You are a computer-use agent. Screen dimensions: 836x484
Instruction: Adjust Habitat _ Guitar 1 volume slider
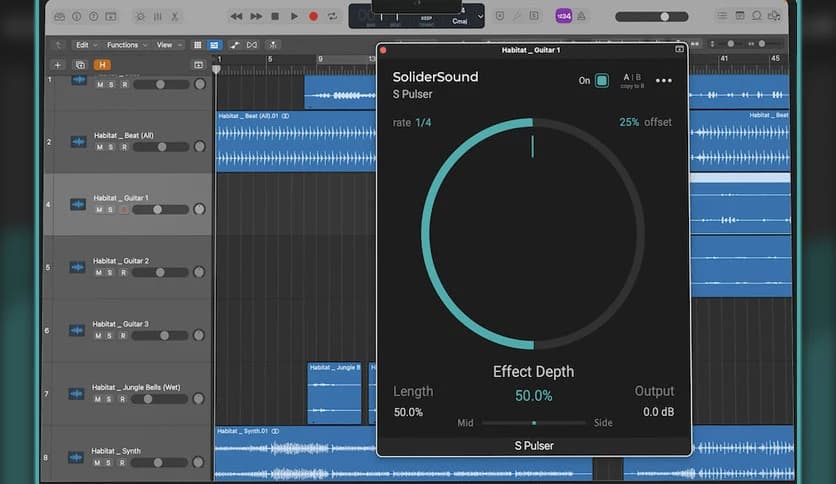160,209
